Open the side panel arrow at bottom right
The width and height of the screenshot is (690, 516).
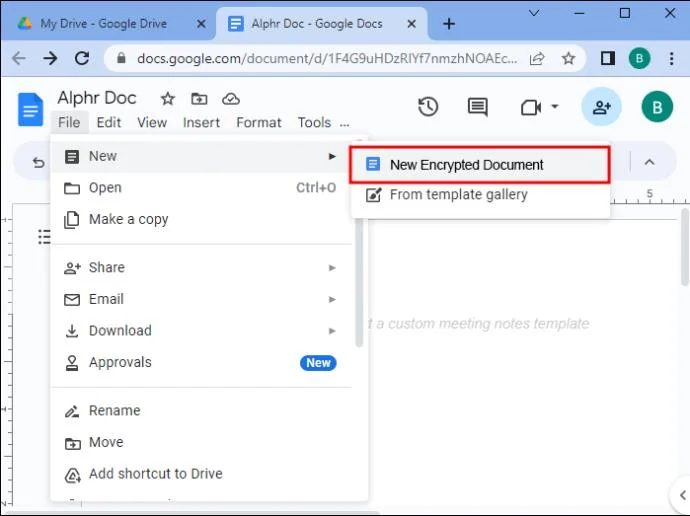(x=682, y=495)
